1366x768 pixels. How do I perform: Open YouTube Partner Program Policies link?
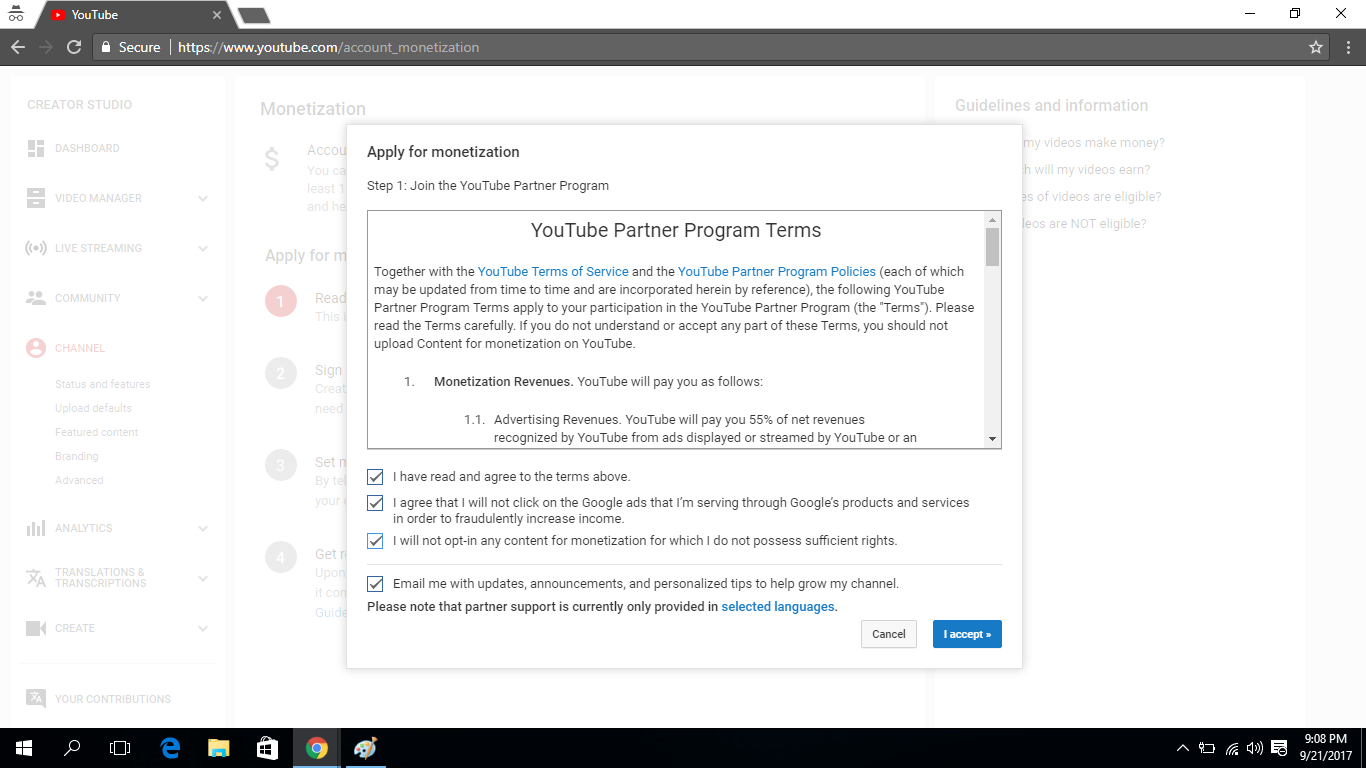click(777, 271)
